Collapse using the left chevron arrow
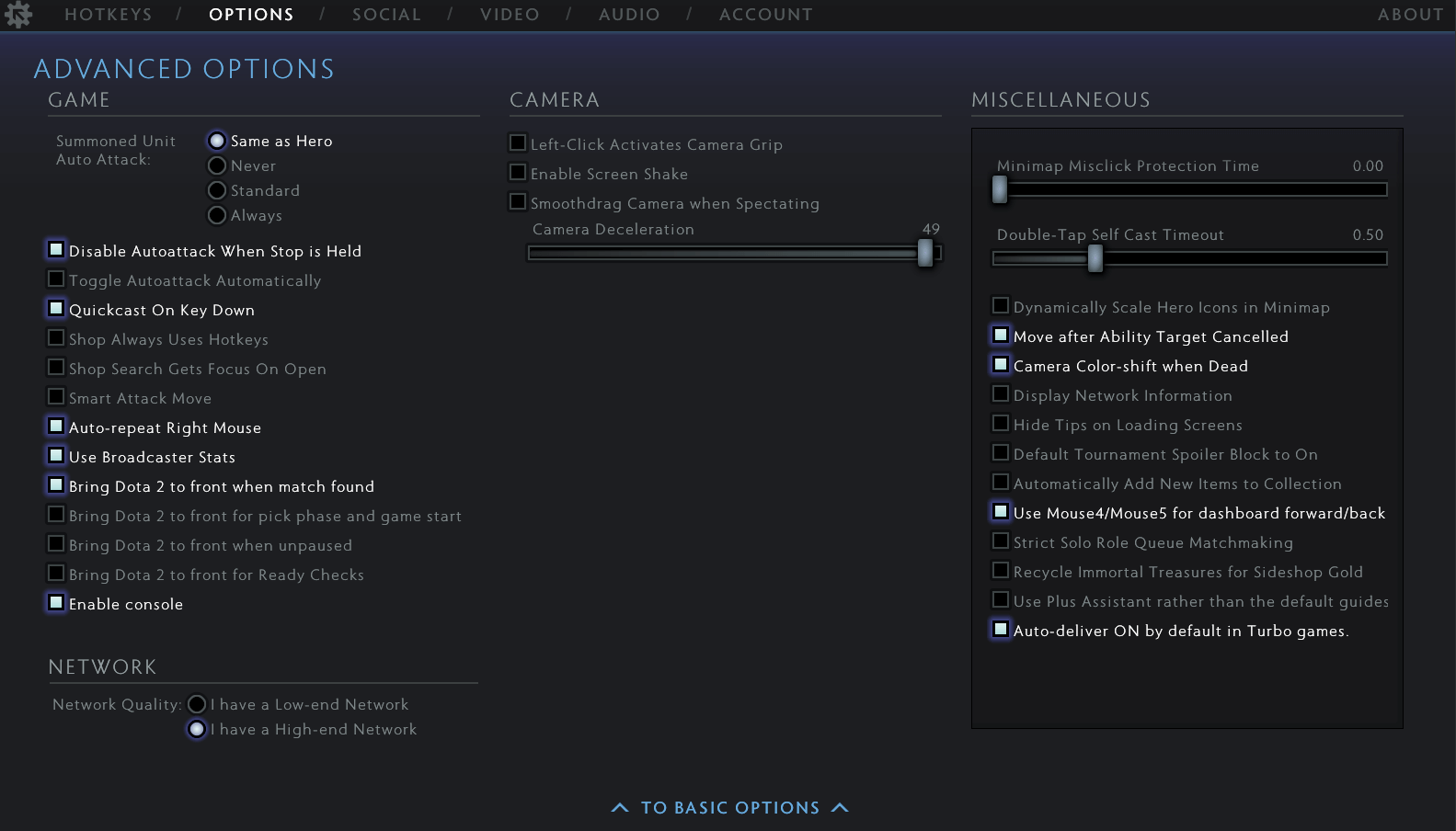 point(620,808)
